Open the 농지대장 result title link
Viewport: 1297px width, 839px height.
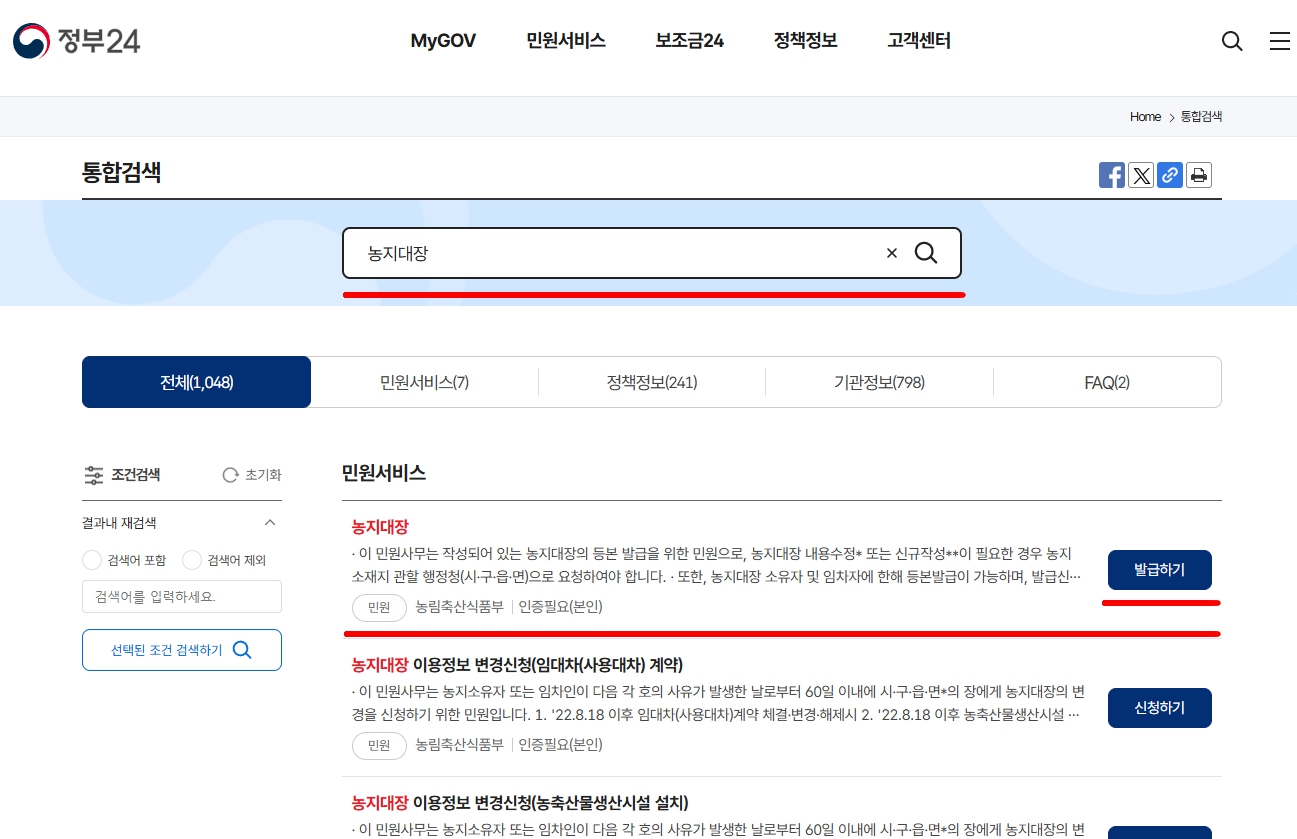tap(380, 527)
